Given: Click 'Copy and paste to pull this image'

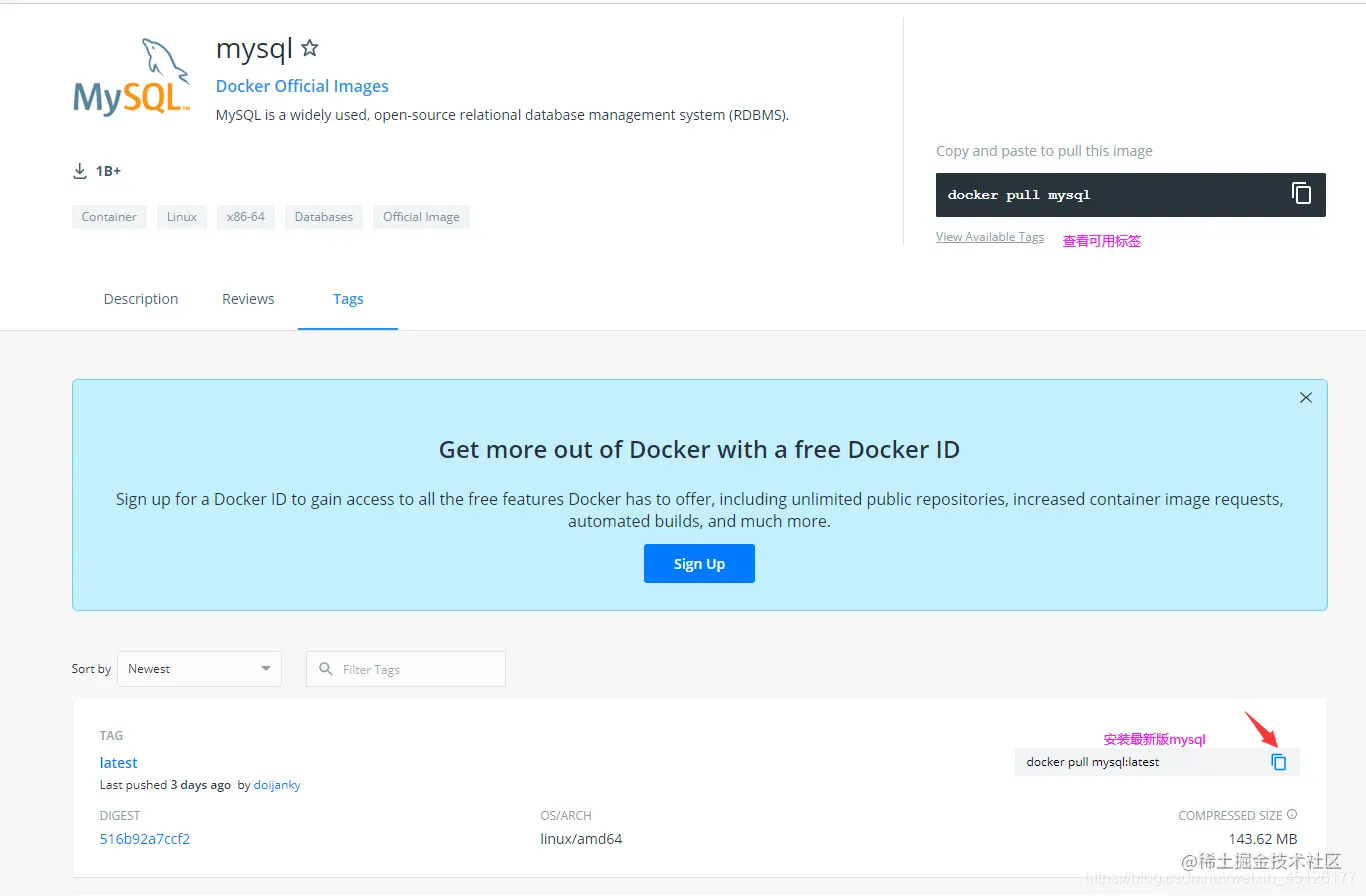Looking at the screenshot, I should (x=1044, y=151).
